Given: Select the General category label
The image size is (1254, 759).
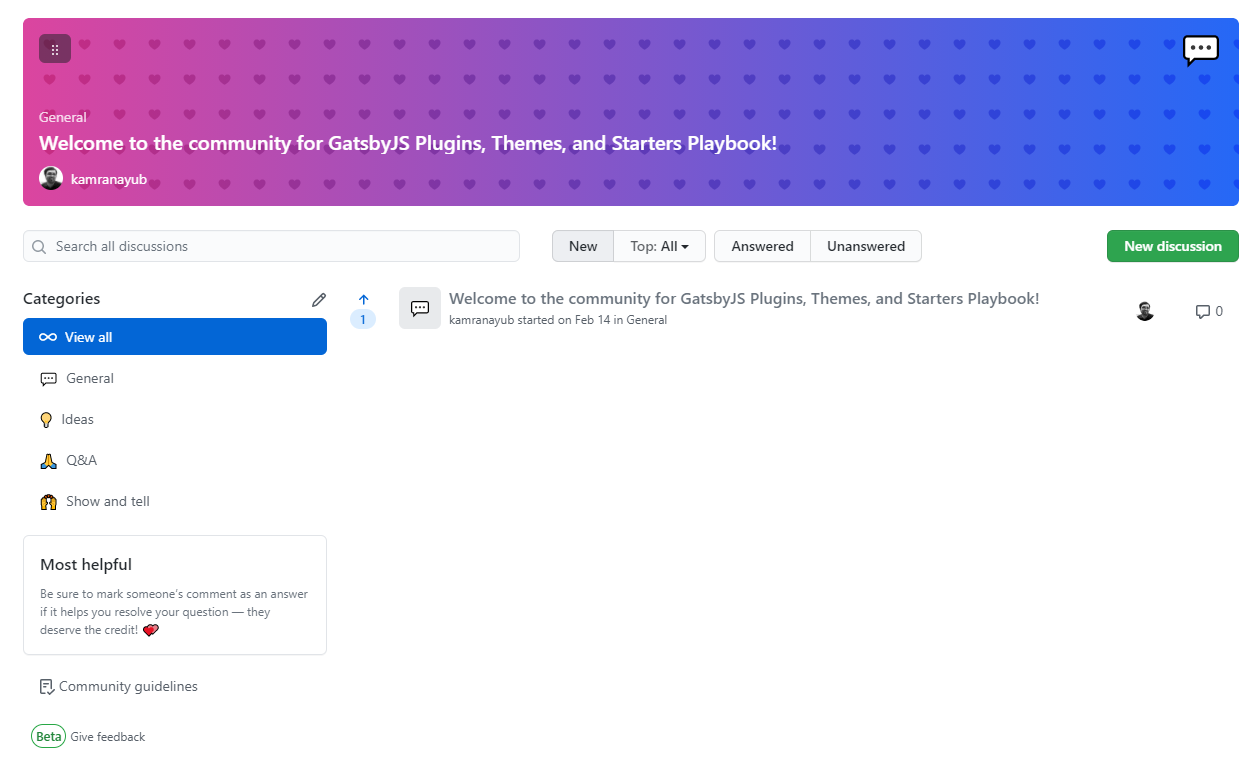Looking at the screenshot, I should (90, 379).
